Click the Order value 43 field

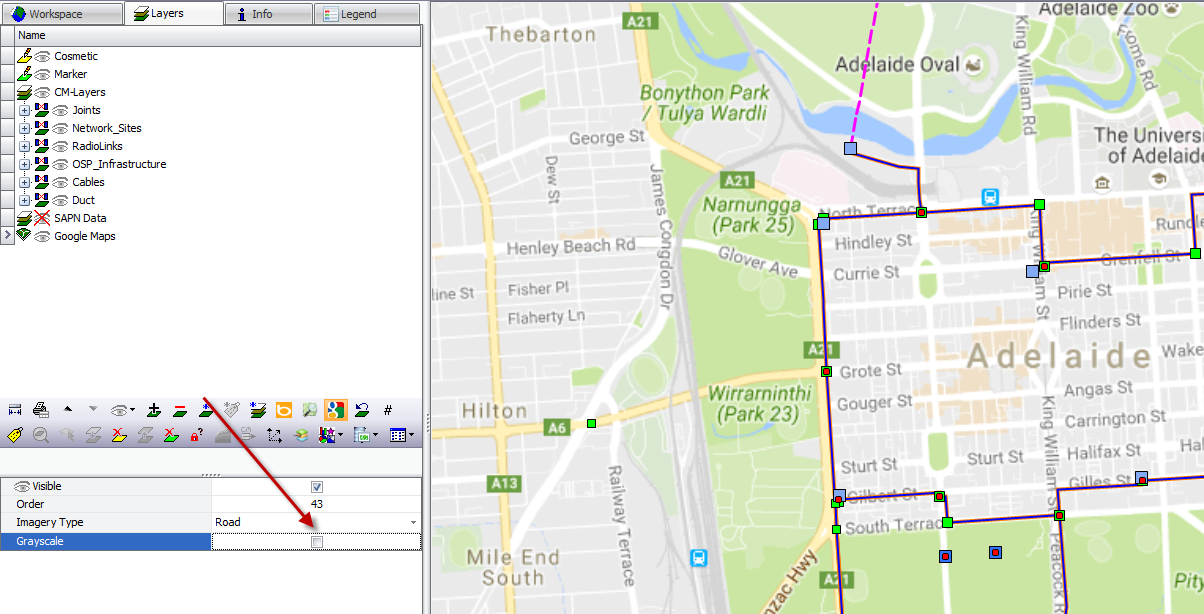click(x=316, y=504)
